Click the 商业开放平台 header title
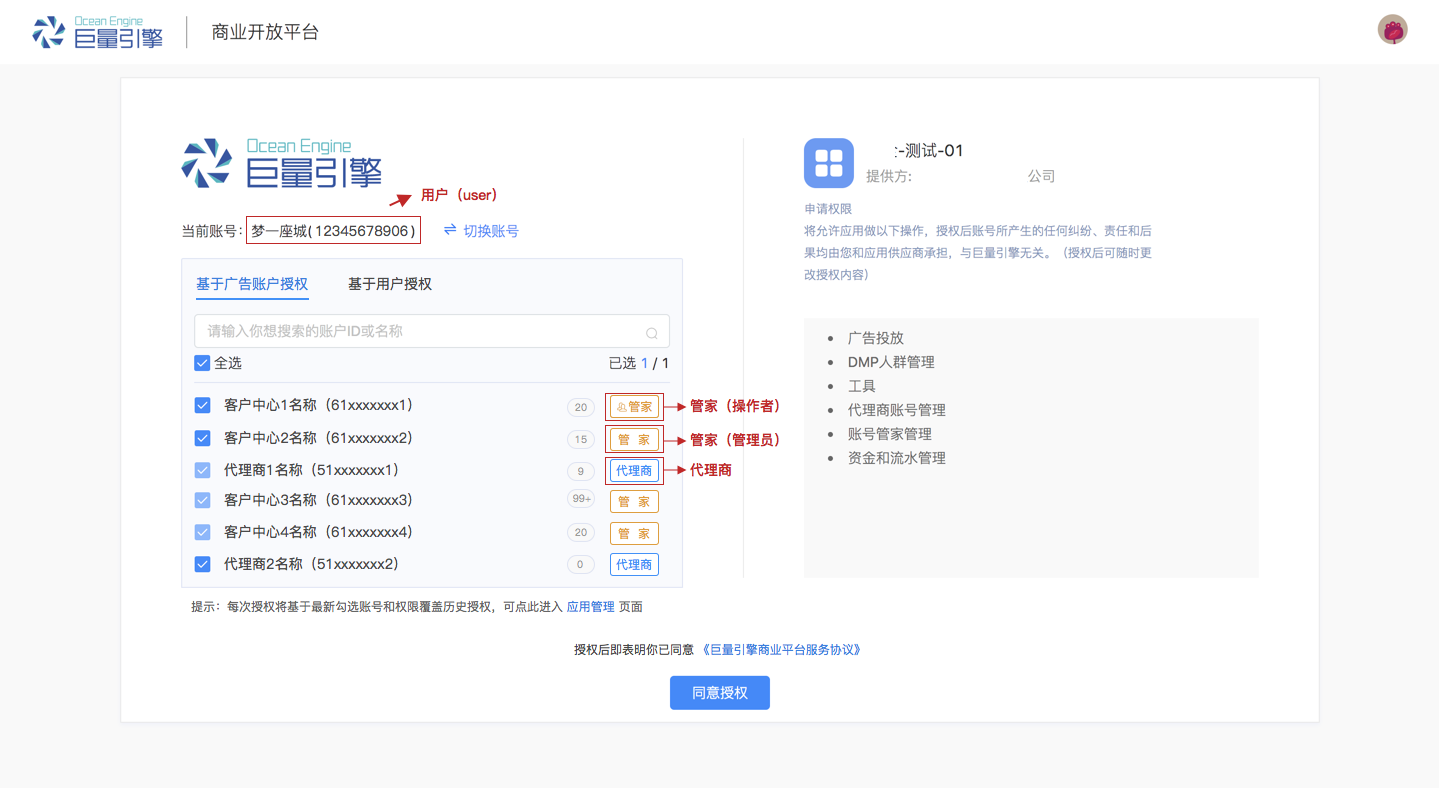This screenshot has height=788, width=1439. (265, 32)
